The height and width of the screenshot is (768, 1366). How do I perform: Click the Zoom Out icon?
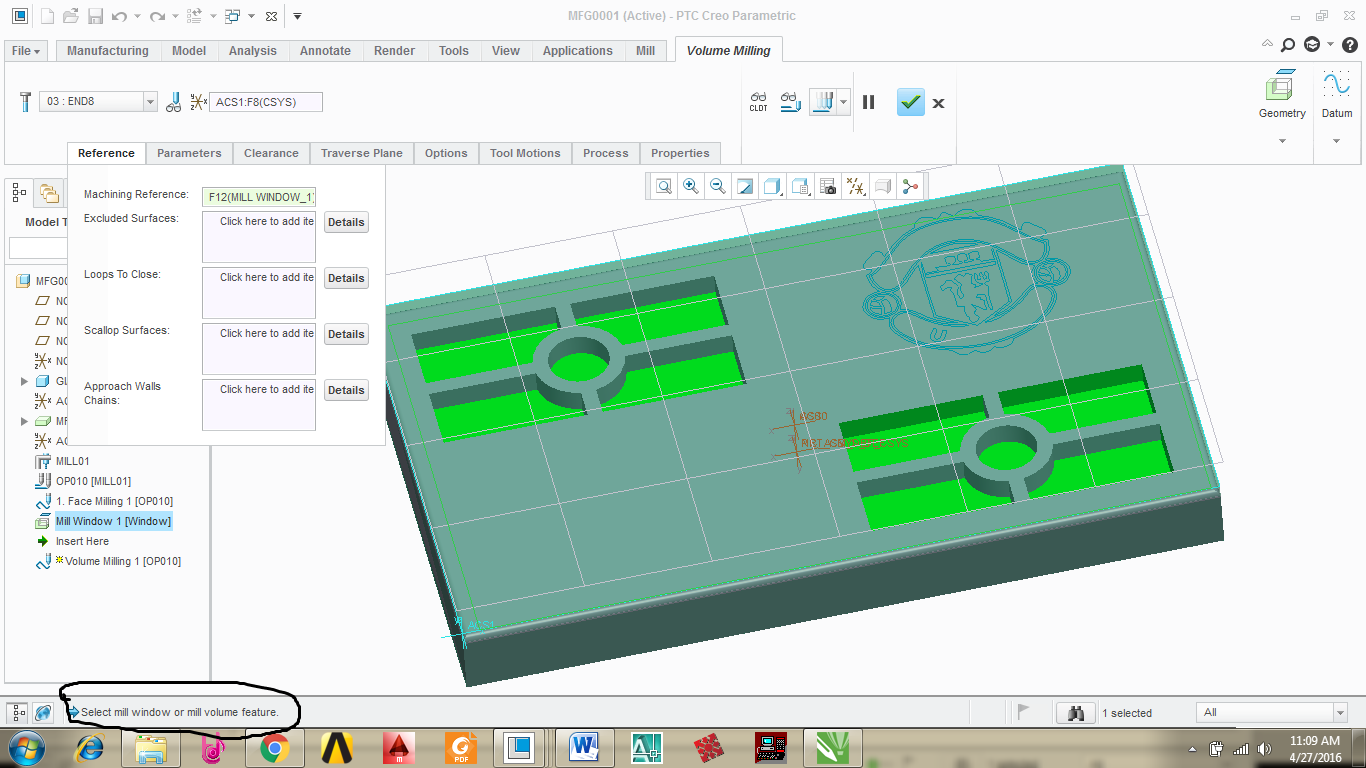point(718,186)
